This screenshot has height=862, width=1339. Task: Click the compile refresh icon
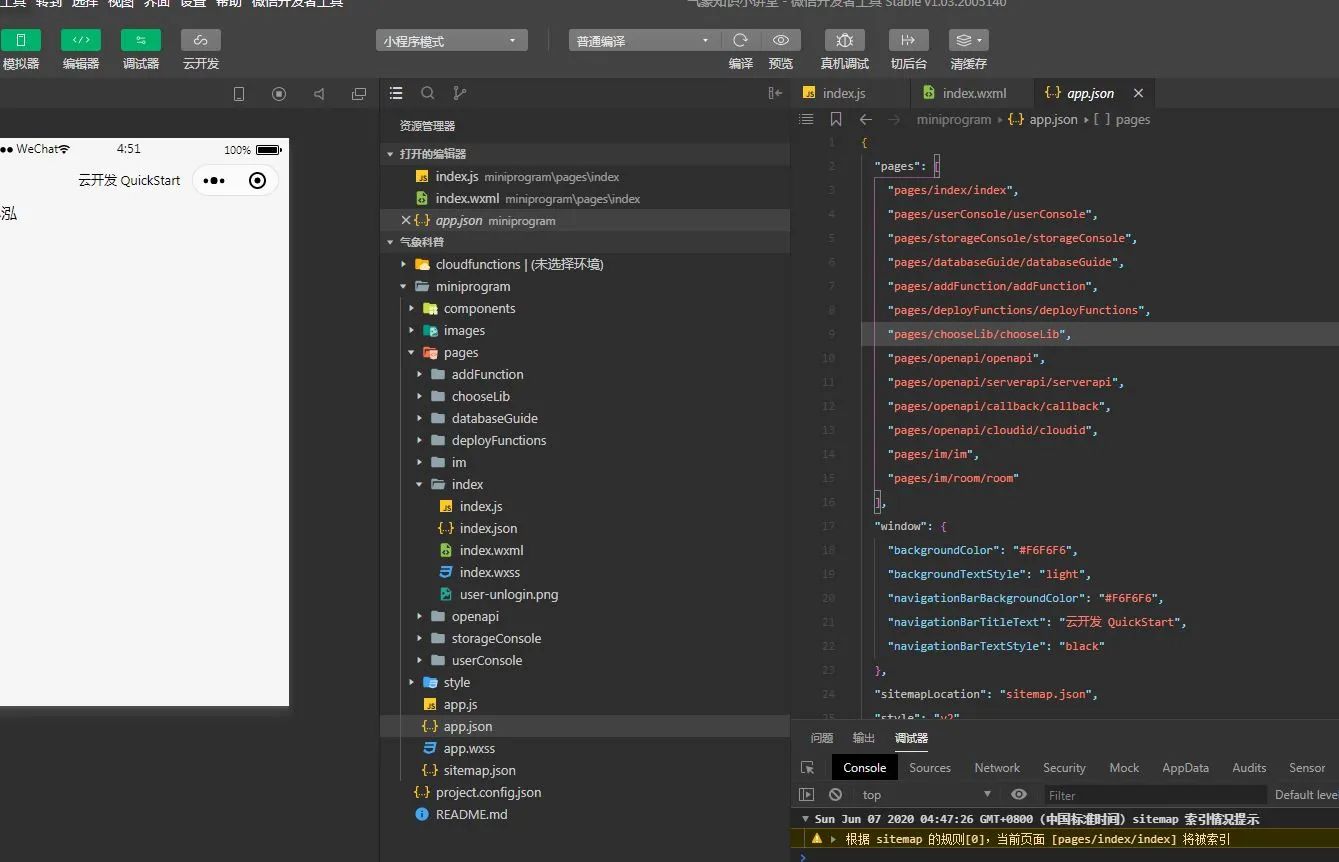pyautogui.click(x=740, y=40)
